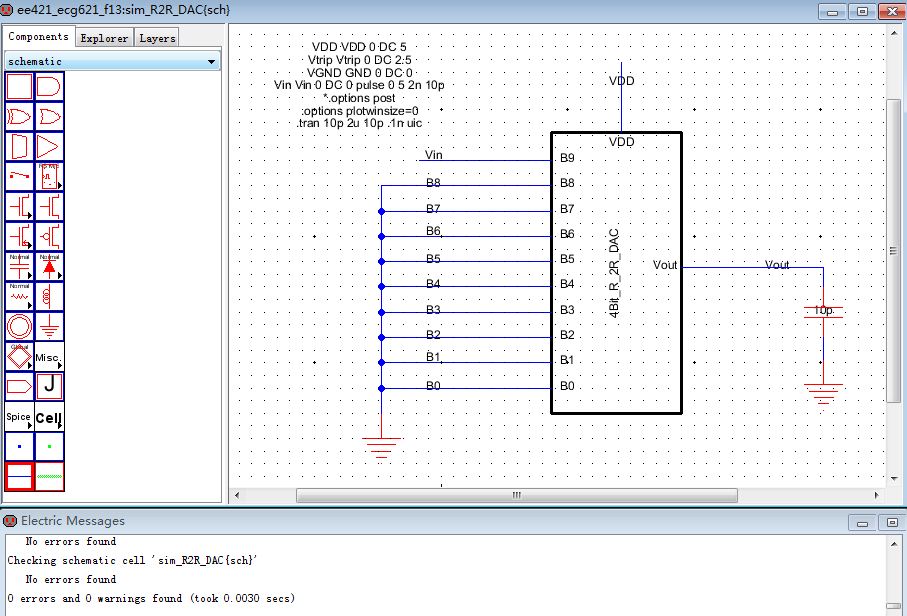Choose the inductor component
Image resolution: width=907 pixels, height=616 pixels.
click(49, 296)
